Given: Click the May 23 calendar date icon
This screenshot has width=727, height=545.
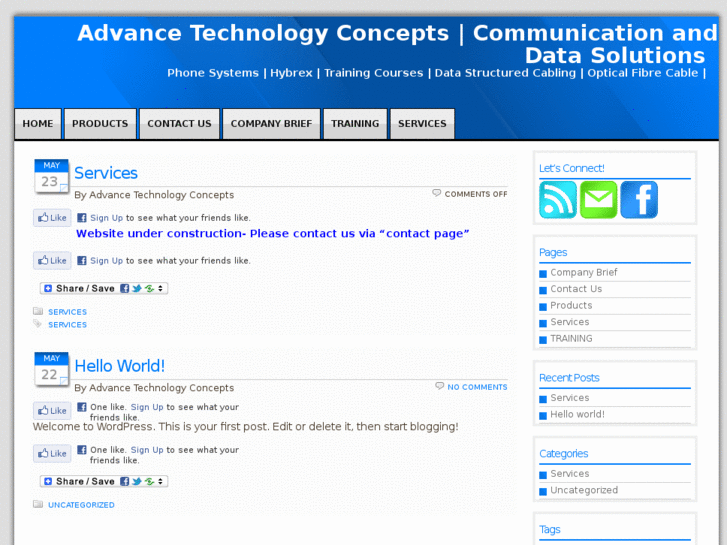Looking at the screenshot, I should pos(51,176).
